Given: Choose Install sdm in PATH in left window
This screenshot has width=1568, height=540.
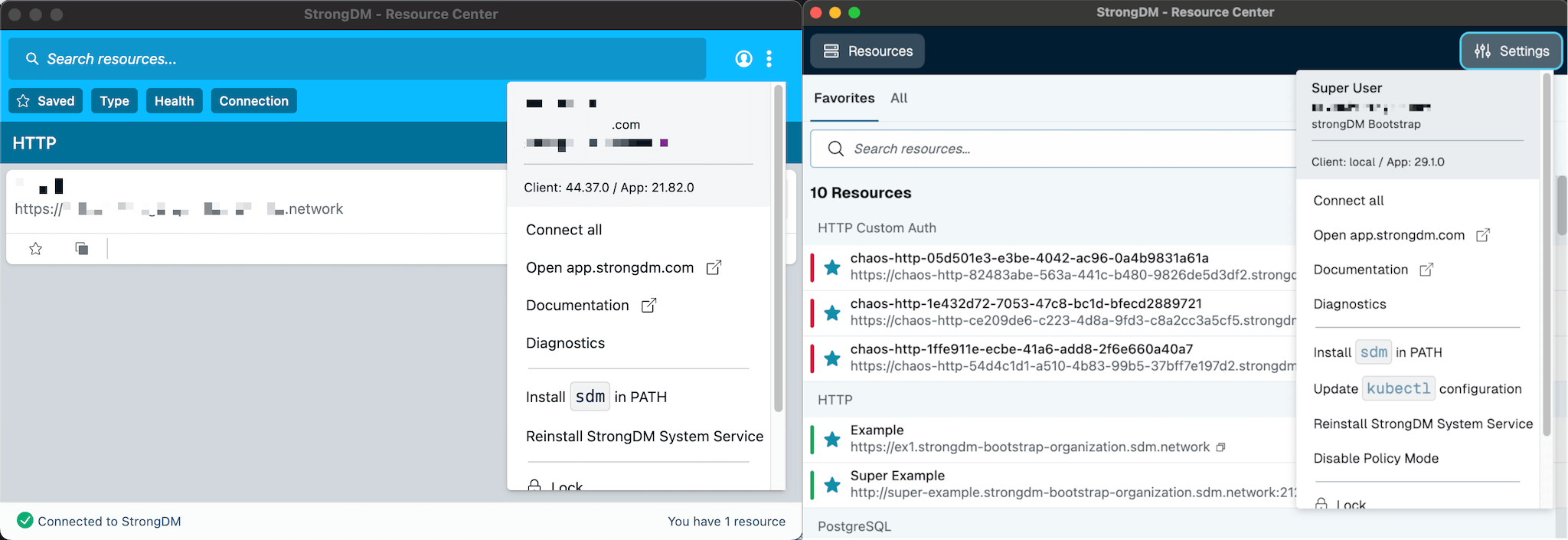Looking at the screenshot, I should coord(596,397).
